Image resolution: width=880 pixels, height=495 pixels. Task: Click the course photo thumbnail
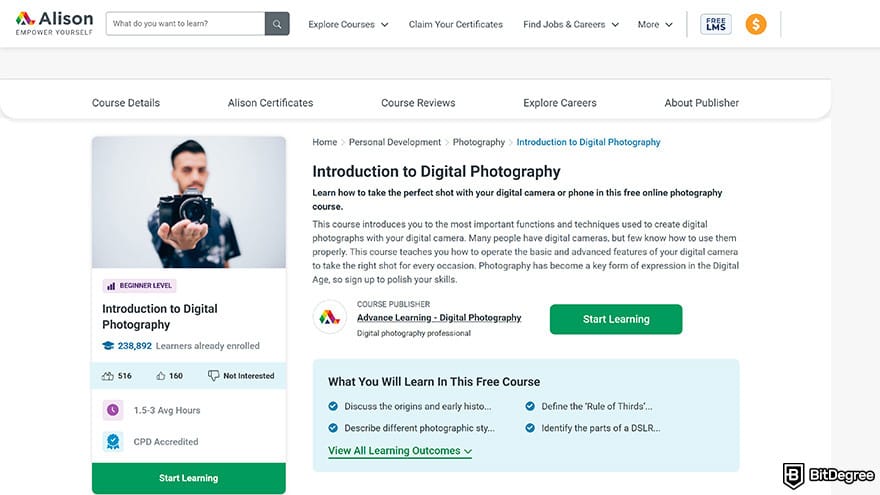coord(189,202)
